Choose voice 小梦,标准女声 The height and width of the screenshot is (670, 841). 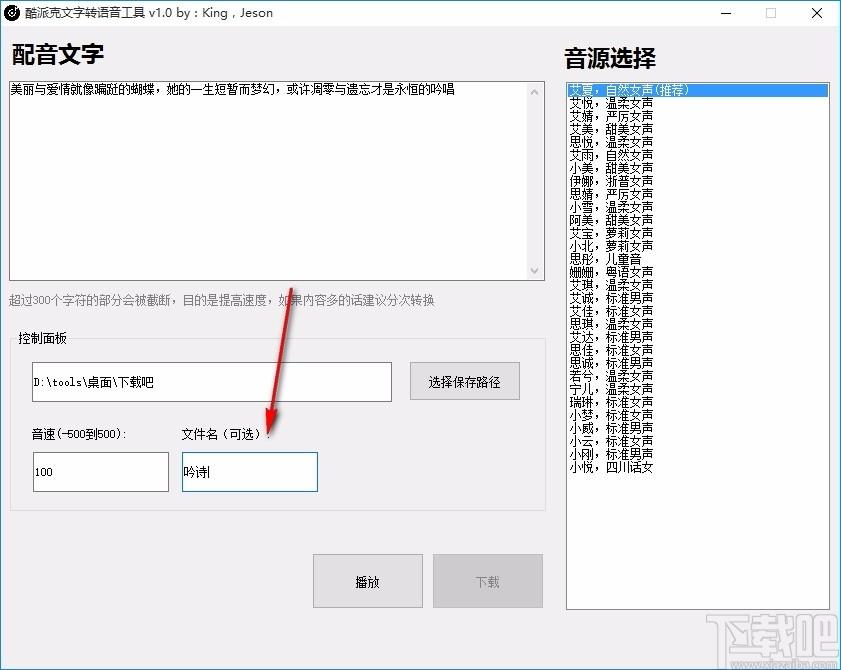click(697, 415)
